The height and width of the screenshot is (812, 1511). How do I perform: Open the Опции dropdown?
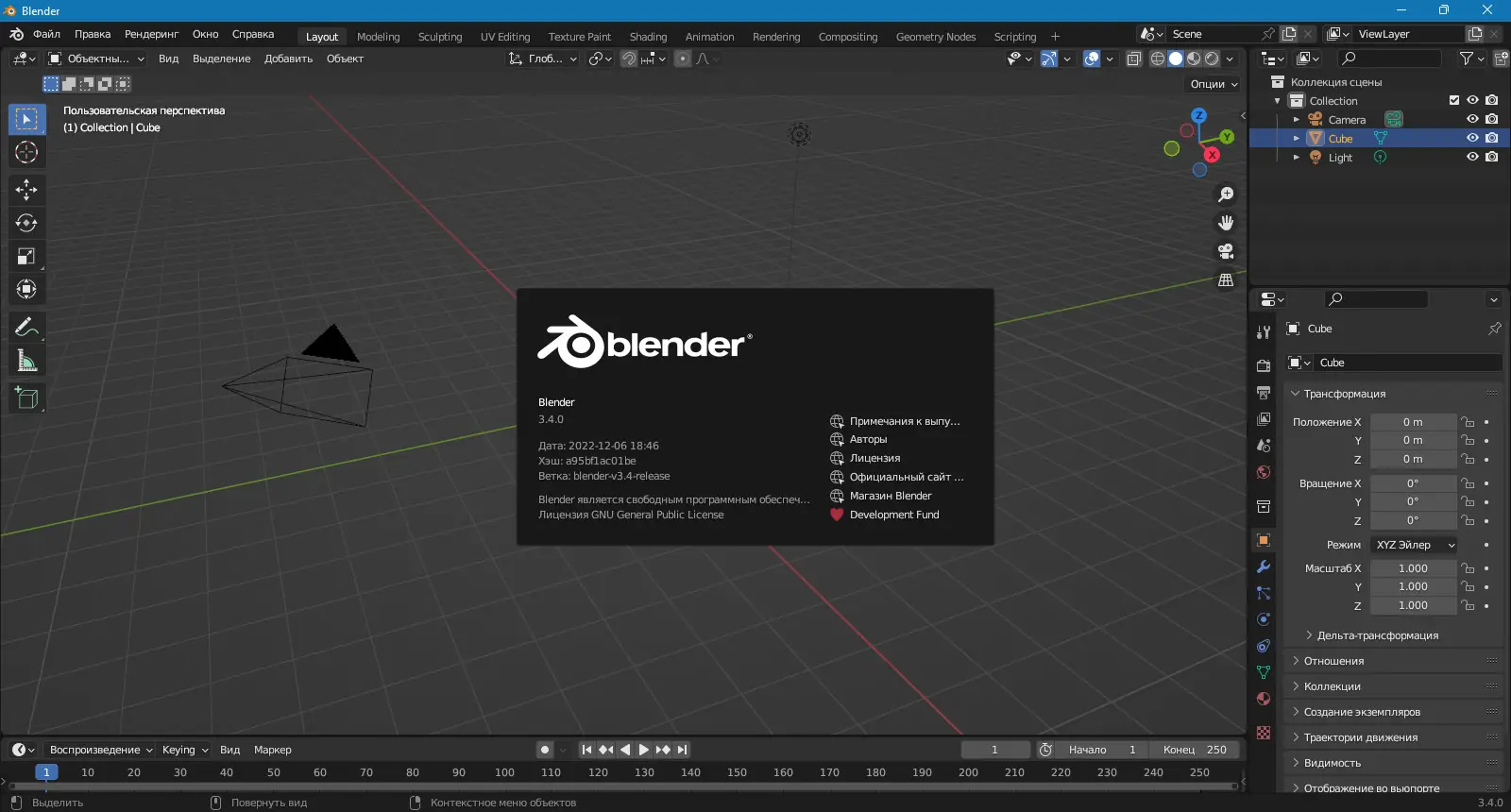click(1214, 84)
